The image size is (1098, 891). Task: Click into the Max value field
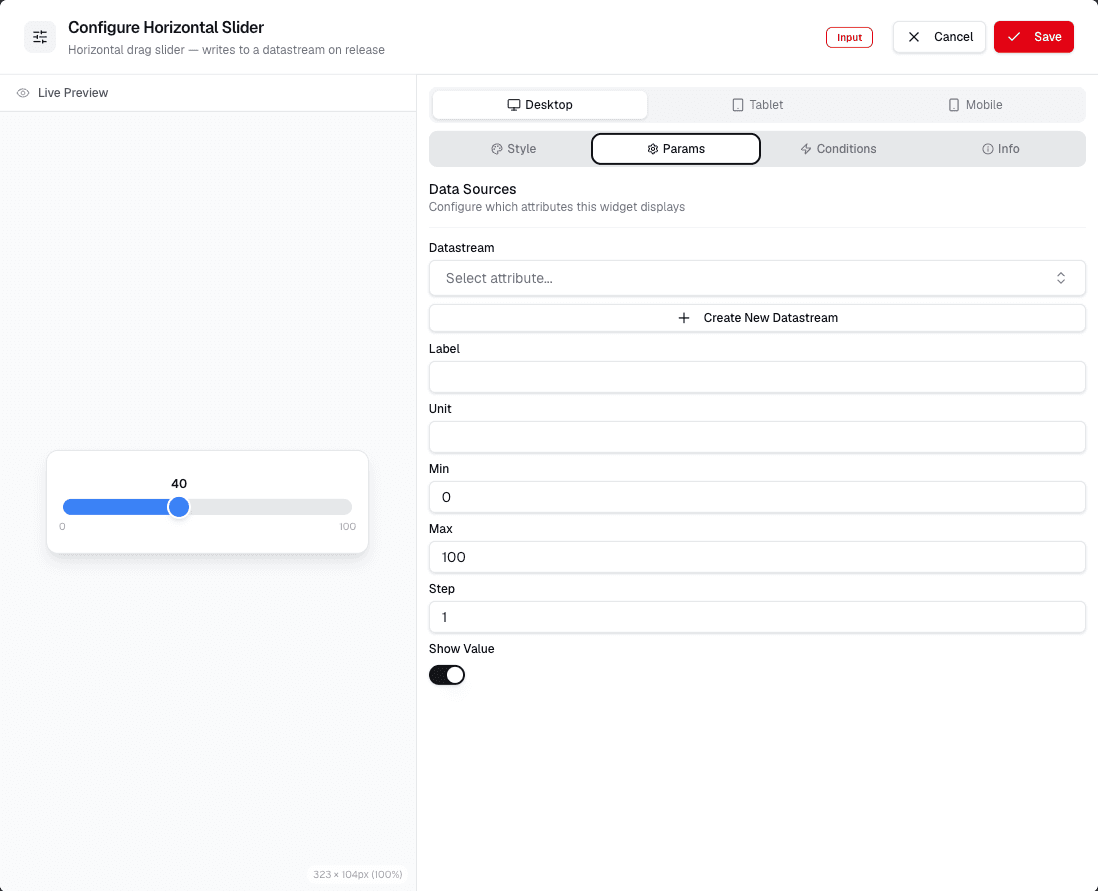click(757, 558)
